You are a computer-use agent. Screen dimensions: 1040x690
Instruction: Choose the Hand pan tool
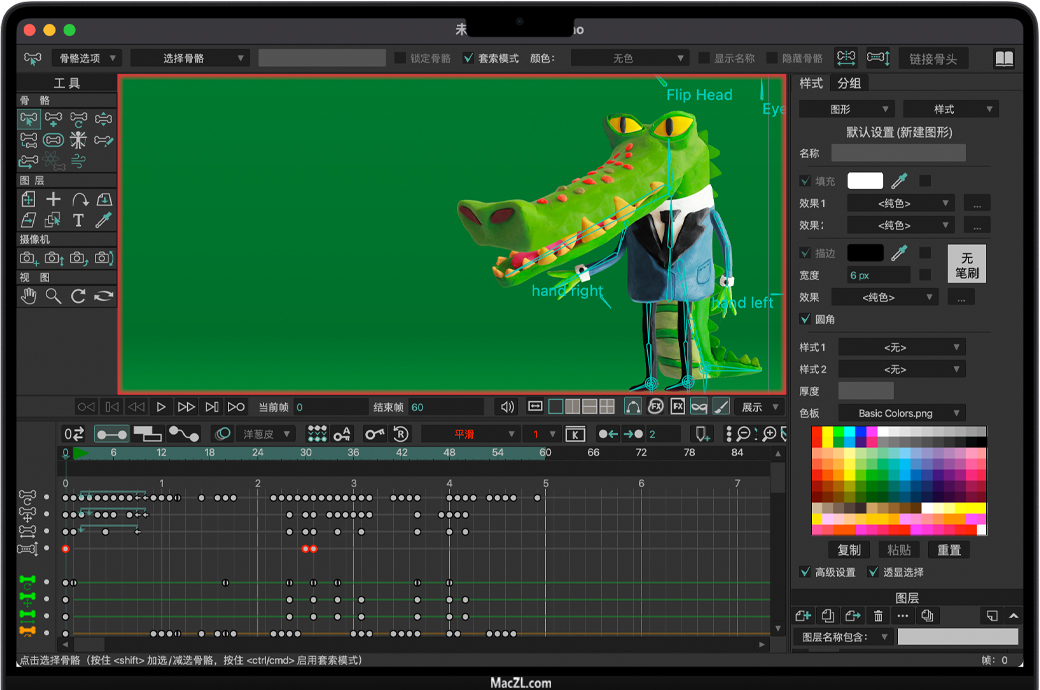pyautogui.click(x=29, y=295)
